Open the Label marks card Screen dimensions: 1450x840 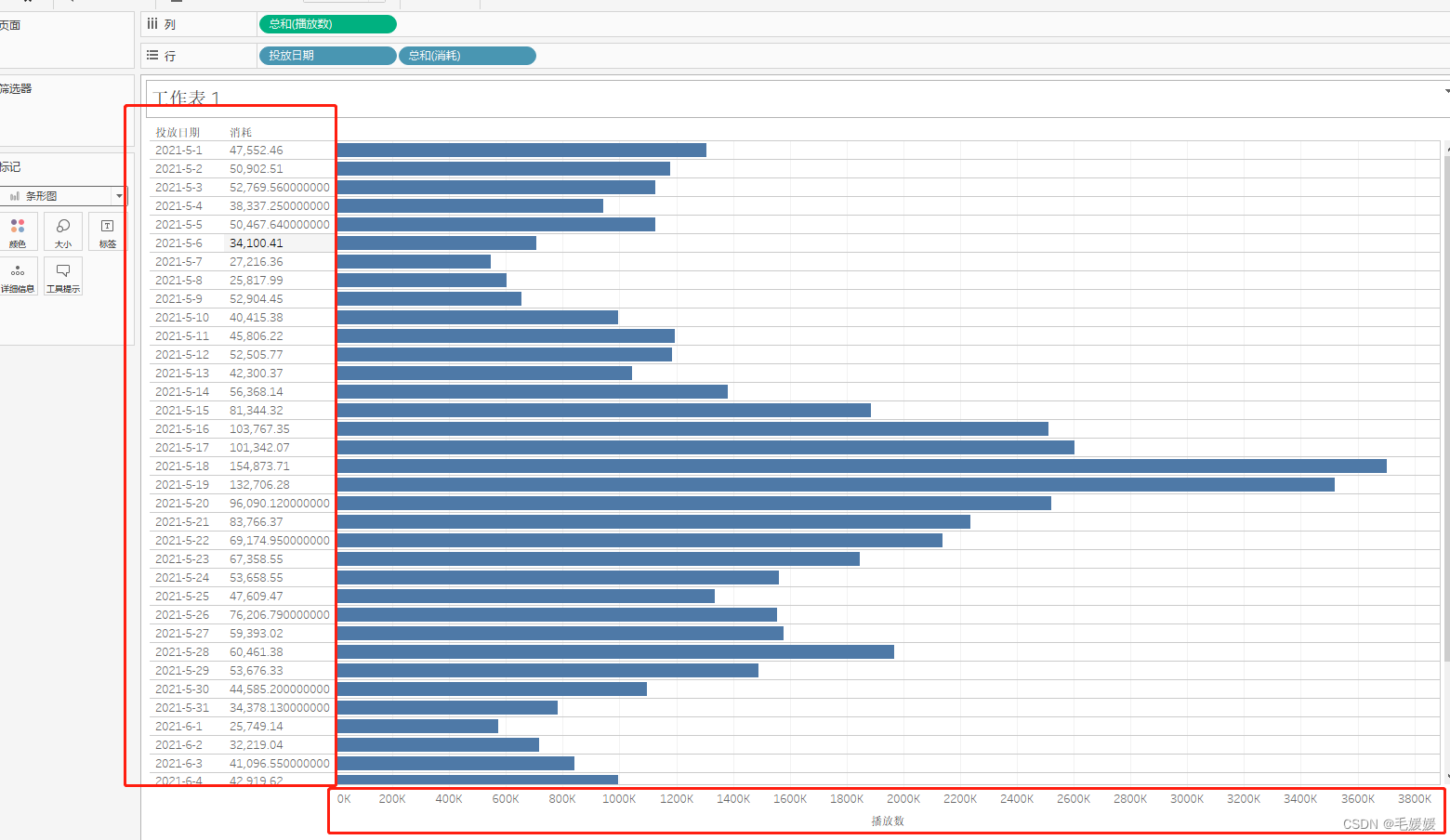click(x=108, y=231)
